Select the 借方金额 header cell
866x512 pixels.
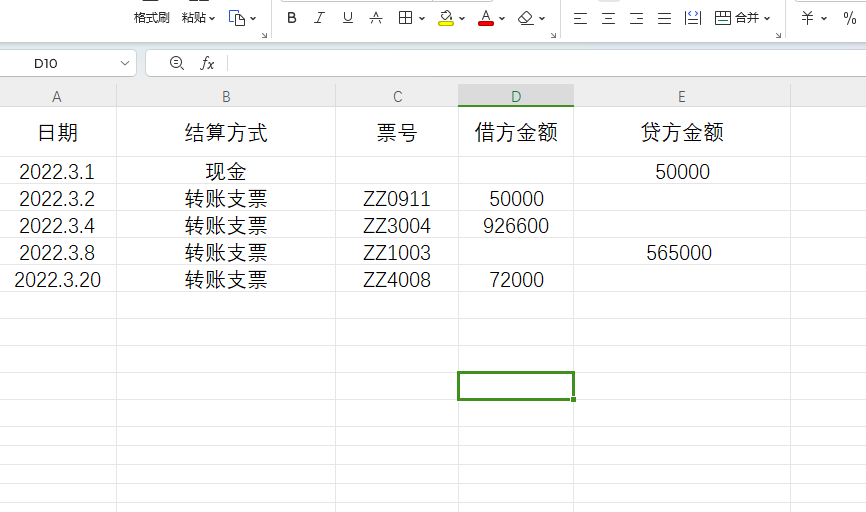[x=516, y=132]
